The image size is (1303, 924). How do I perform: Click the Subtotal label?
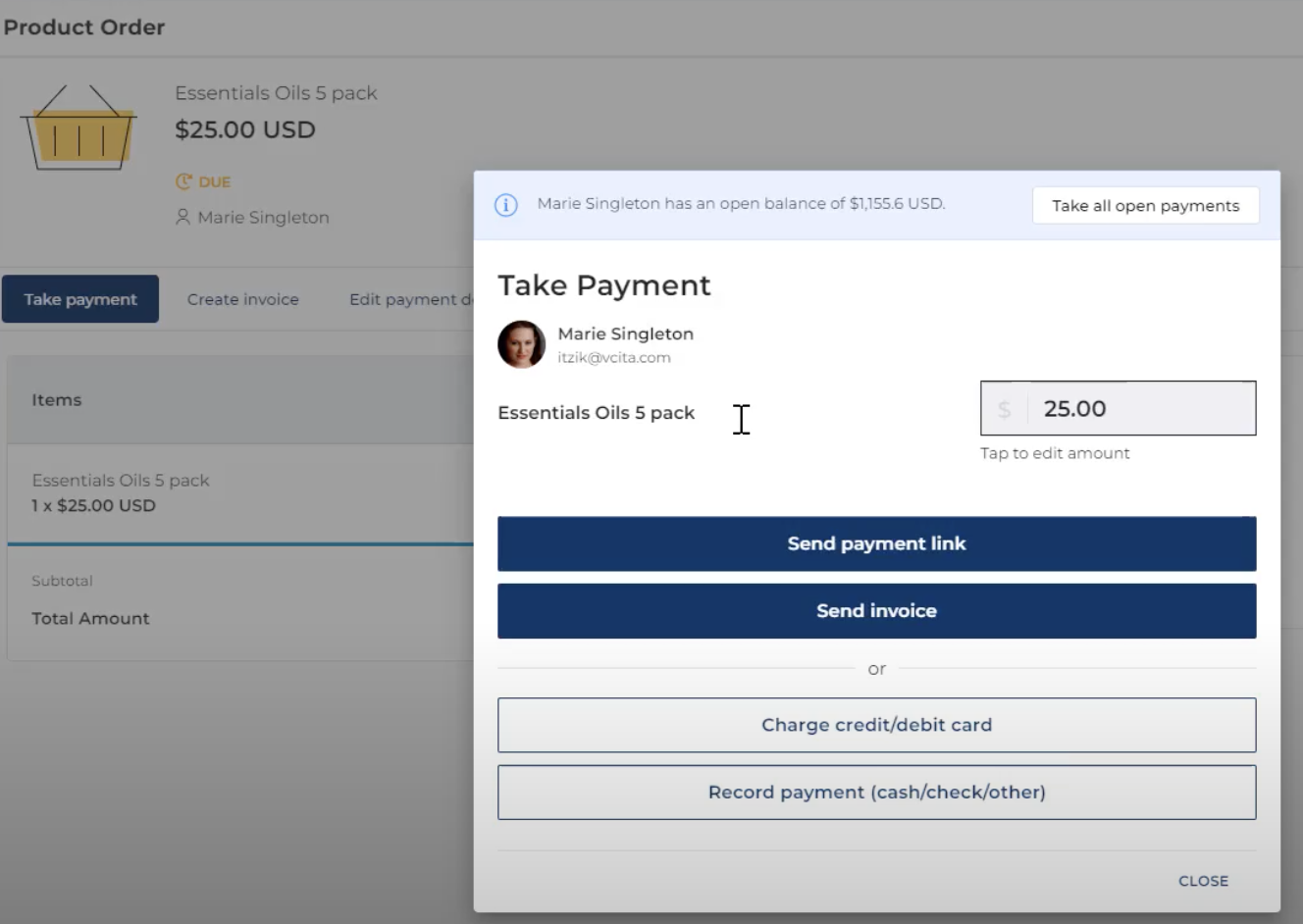tap(62, 581)
